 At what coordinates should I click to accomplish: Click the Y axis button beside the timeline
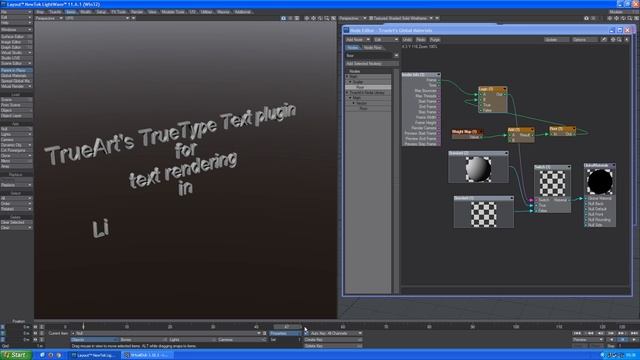(2, 333)
